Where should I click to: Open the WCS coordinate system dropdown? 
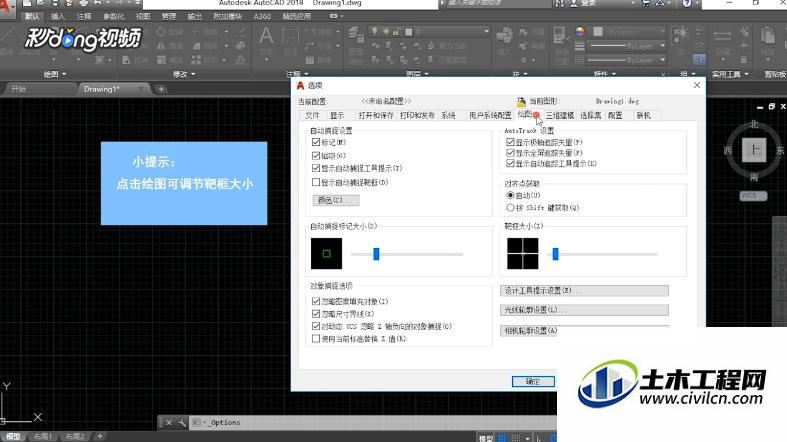753,196
